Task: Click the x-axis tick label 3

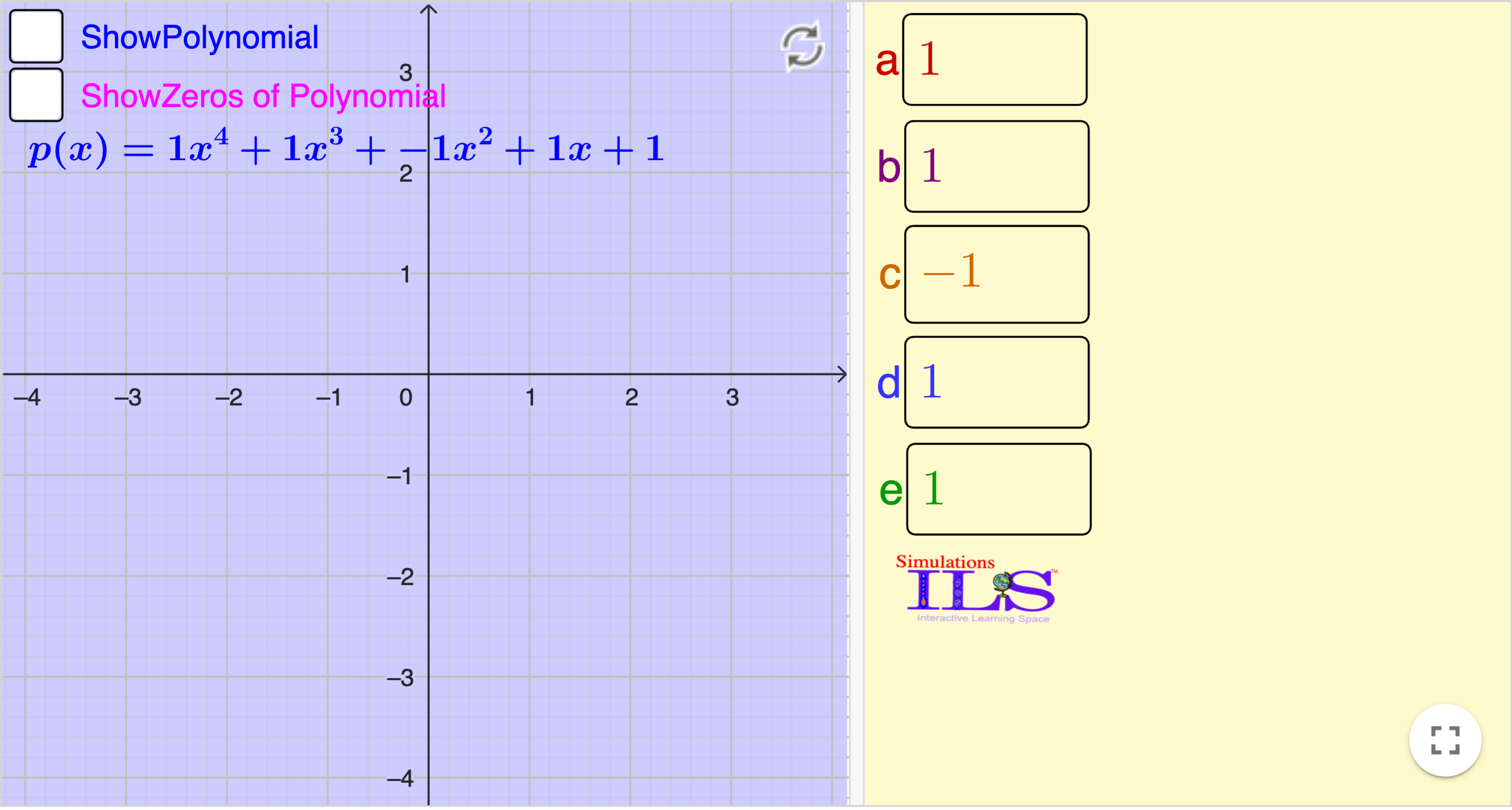Action: coord(732,399)
